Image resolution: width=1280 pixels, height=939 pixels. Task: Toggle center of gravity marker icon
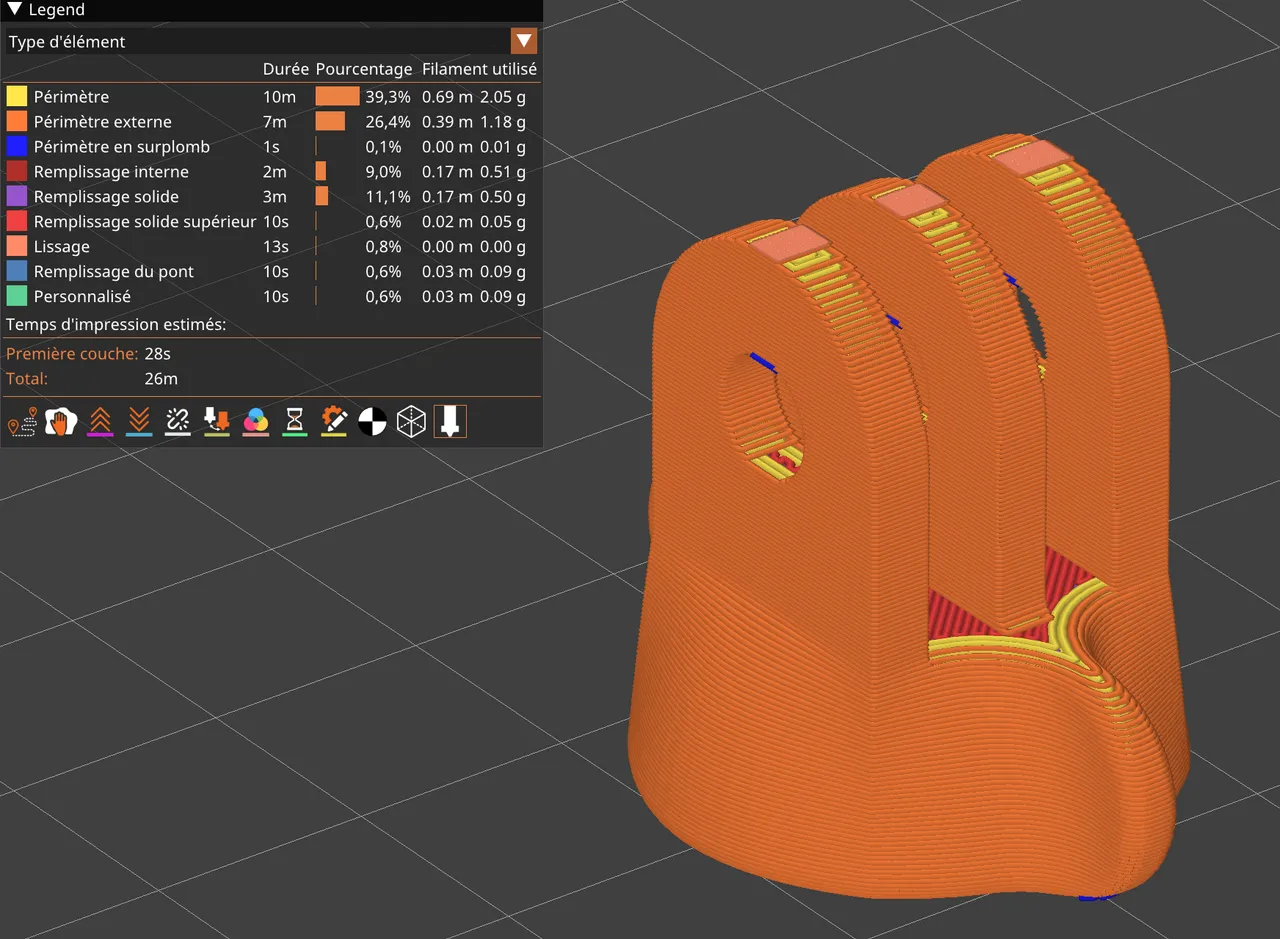373,422
